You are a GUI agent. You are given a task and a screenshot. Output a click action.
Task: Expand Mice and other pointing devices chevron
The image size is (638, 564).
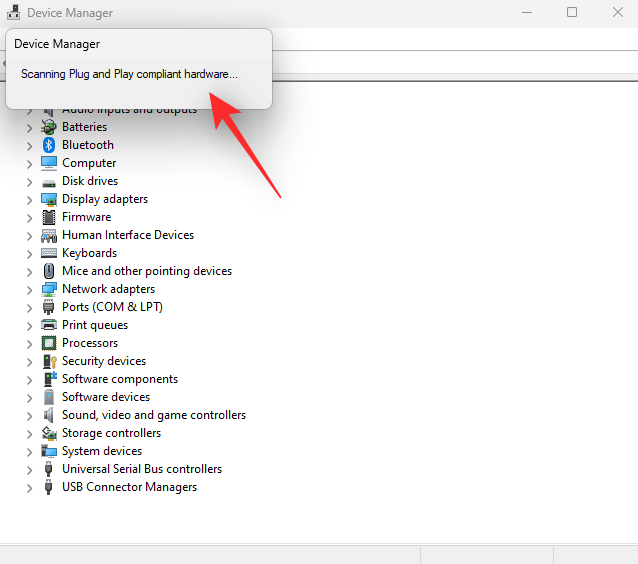(30, 271)
